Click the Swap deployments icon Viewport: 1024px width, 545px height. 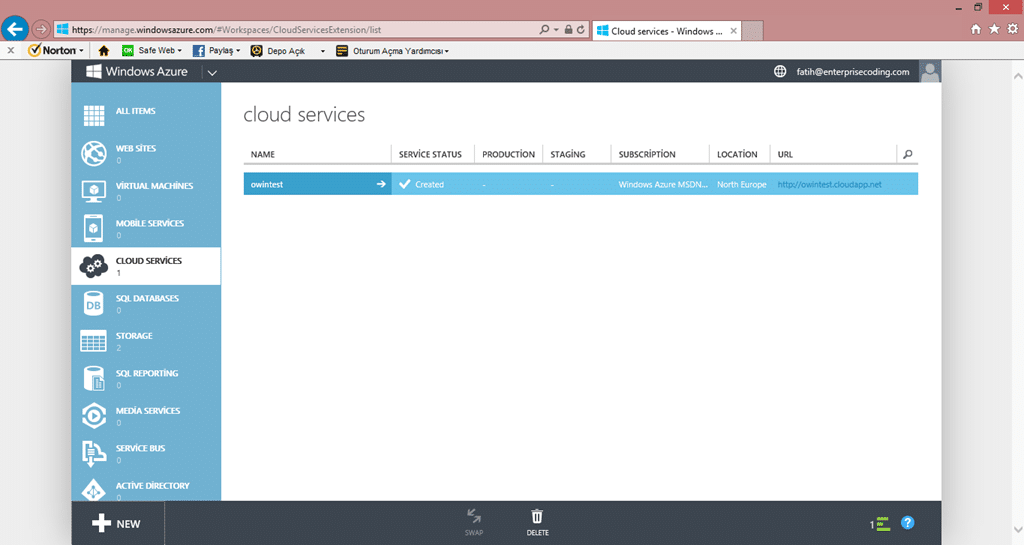pos(474,516)
